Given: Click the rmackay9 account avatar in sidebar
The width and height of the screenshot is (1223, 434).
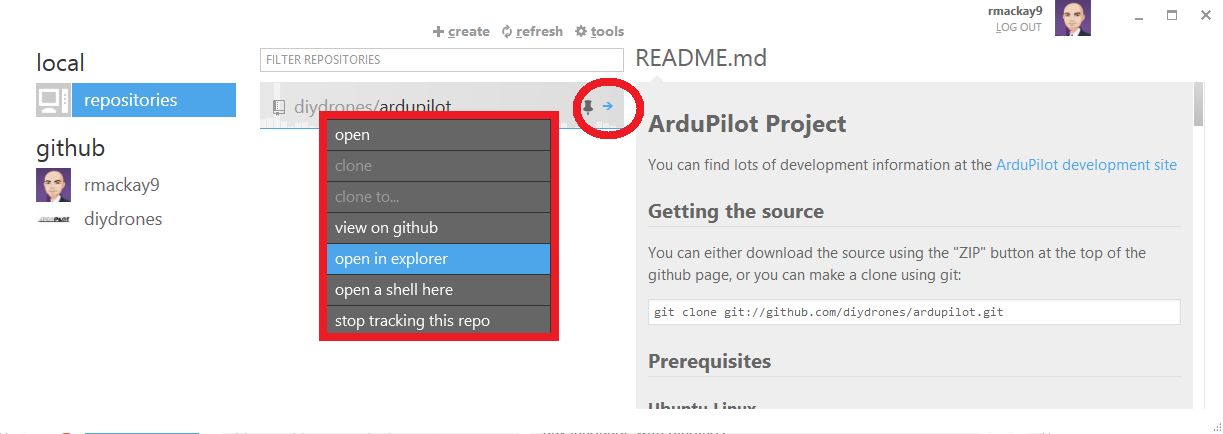Looking at the screenshot, I should (x=53, y=185).
